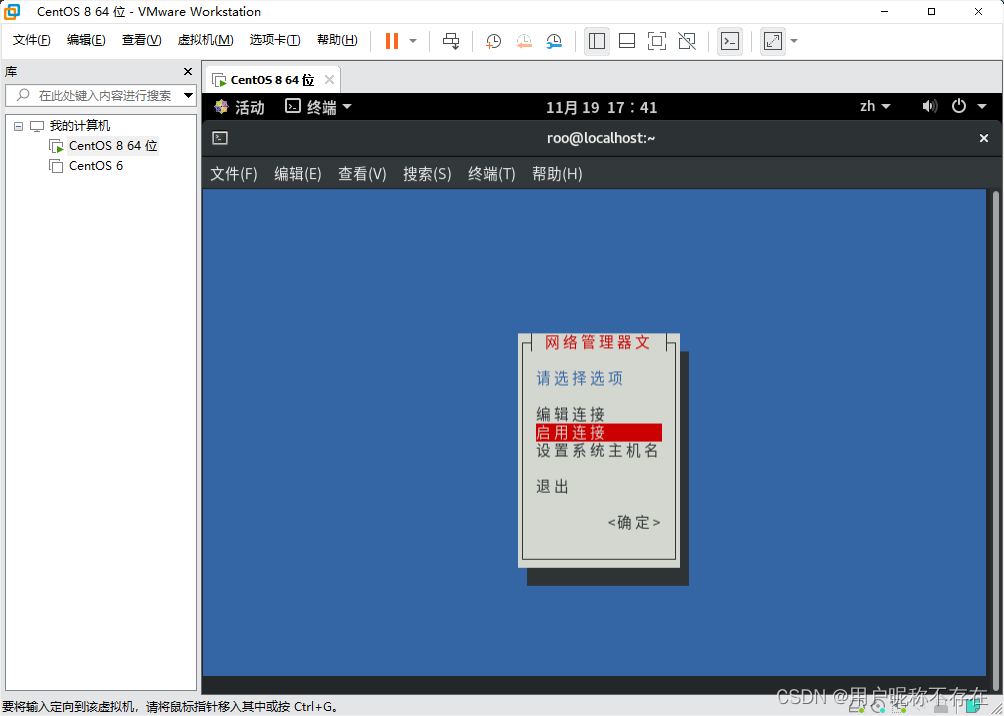Image resolution: width=1004 pixels, height=716 pixels.
Task: Click the GNOME volume speaker icon
Action: pos(930,106)
